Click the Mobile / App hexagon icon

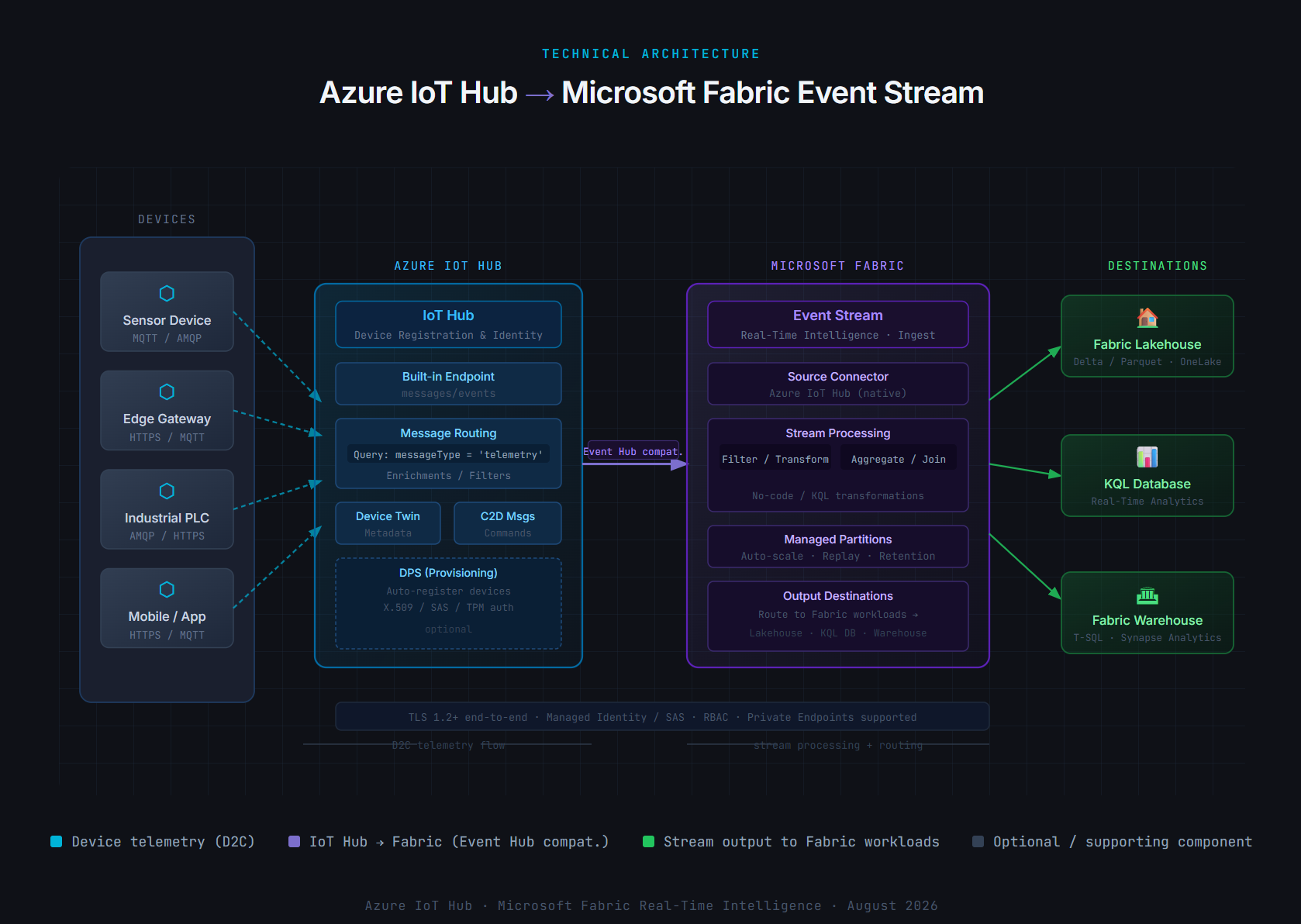[x=167, y=589]
